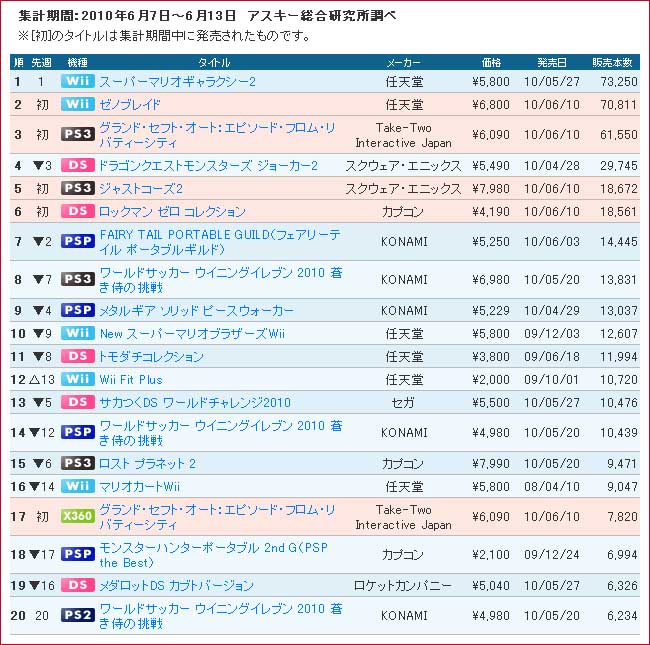Click the Wii icon beside New スーパーマリオブラザーズWii
This screenshot has width=650, height=645.
78,333
